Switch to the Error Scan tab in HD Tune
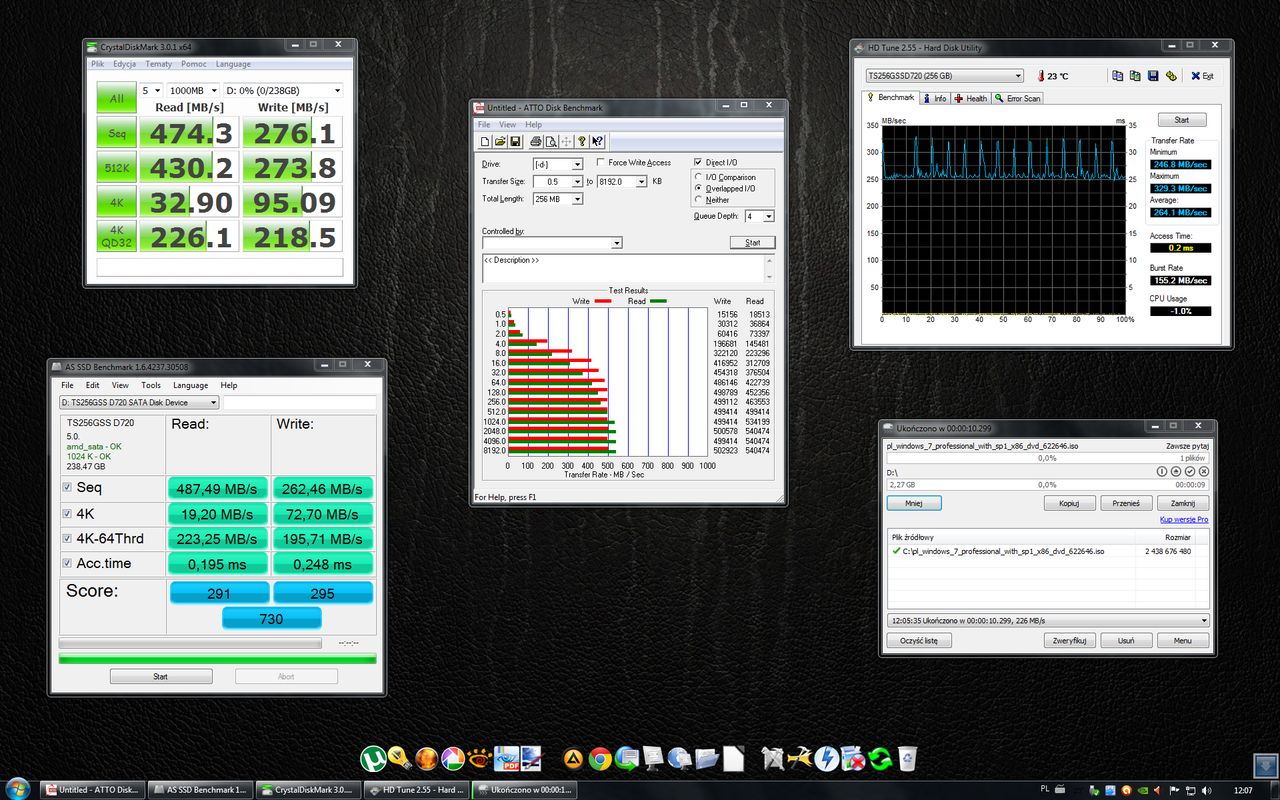Viewport: 1280px width, 800px height. [1018, 98]
